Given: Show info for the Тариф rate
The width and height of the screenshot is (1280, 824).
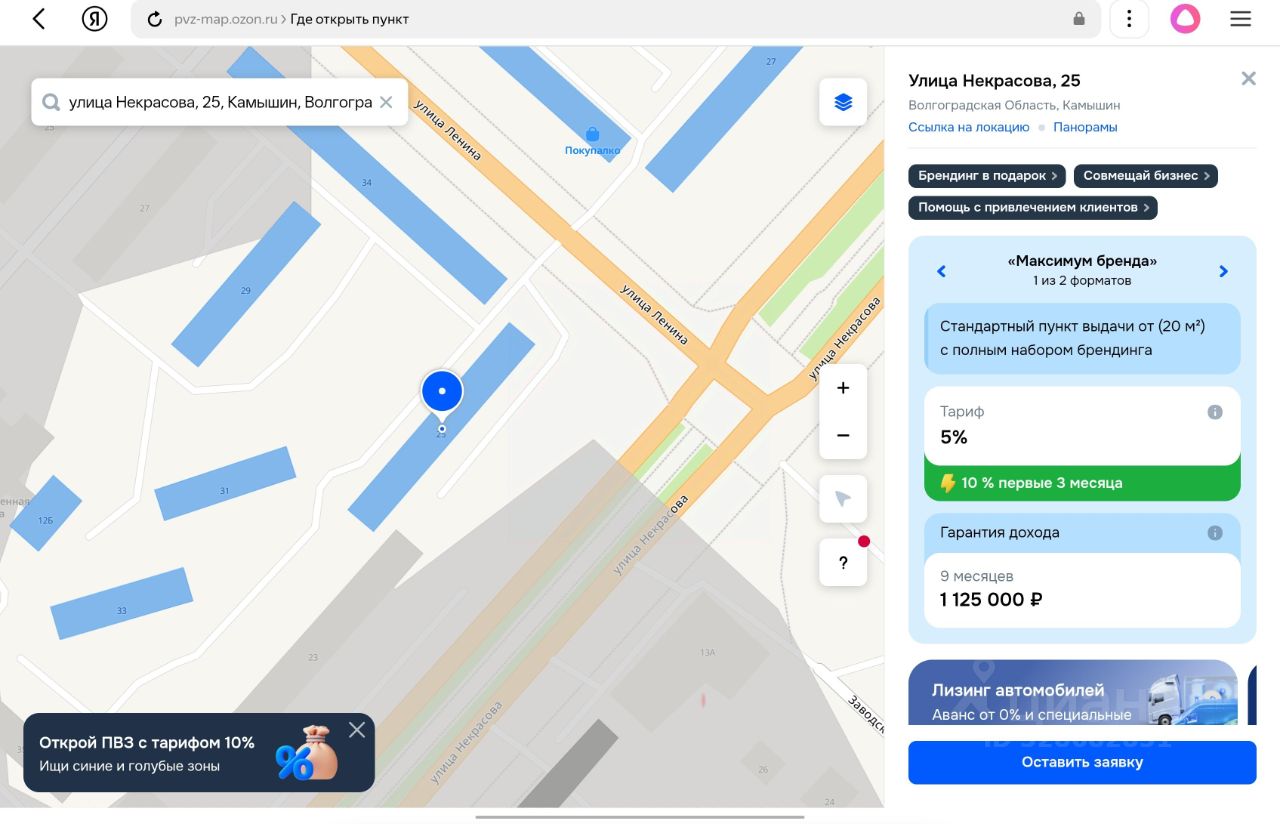Looking at the screenshot, I should point(1215,412).
